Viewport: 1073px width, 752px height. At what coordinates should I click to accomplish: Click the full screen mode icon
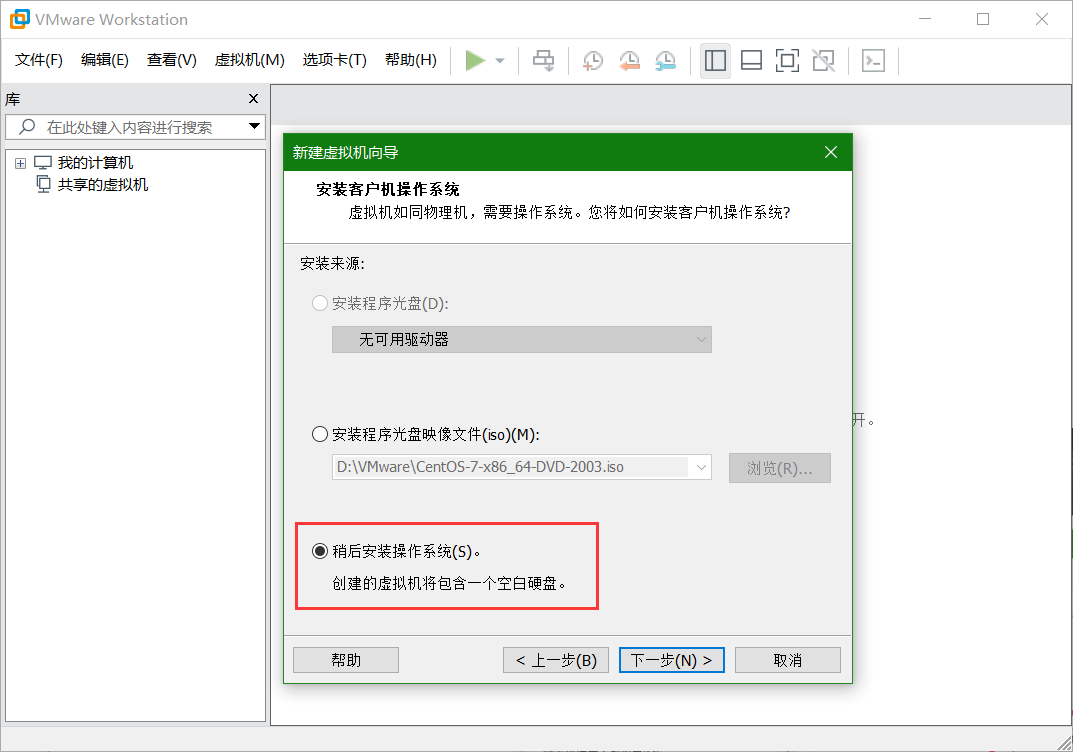click(x=788, y=60)
